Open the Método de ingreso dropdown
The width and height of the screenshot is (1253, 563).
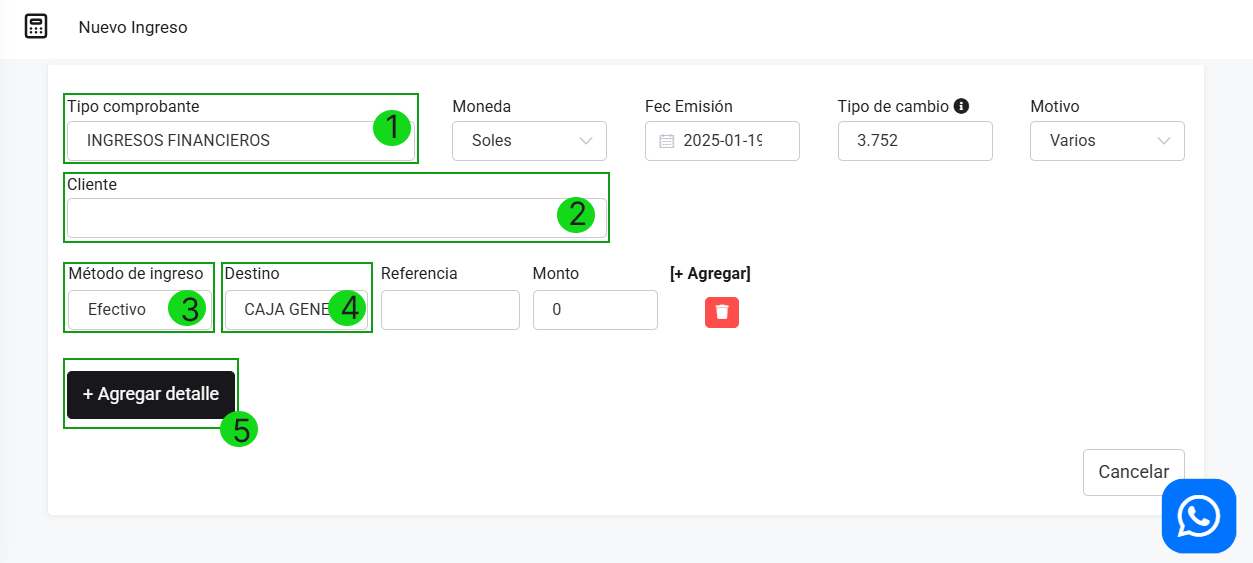pos(120,310)
